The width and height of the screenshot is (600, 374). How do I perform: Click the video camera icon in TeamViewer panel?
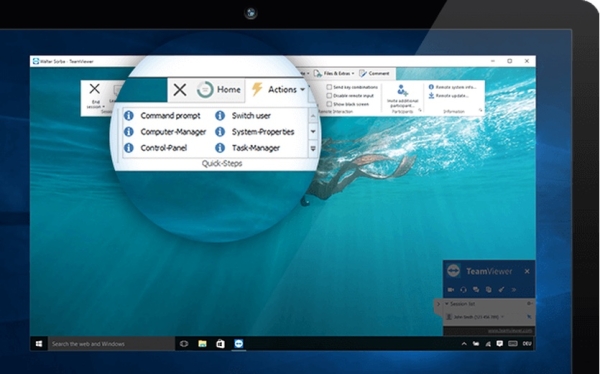pos(451,290)
